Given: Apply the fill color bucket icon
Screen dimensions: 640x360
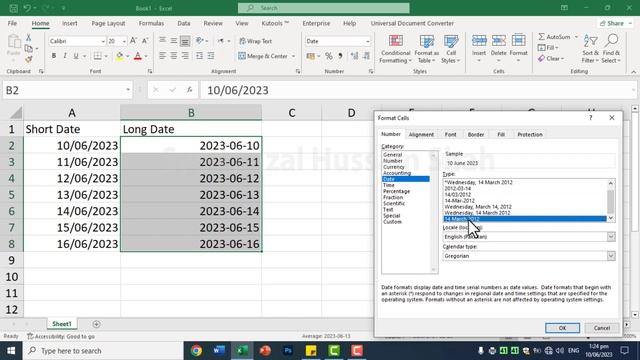Looking at the screenshot, I should point(119,56).
